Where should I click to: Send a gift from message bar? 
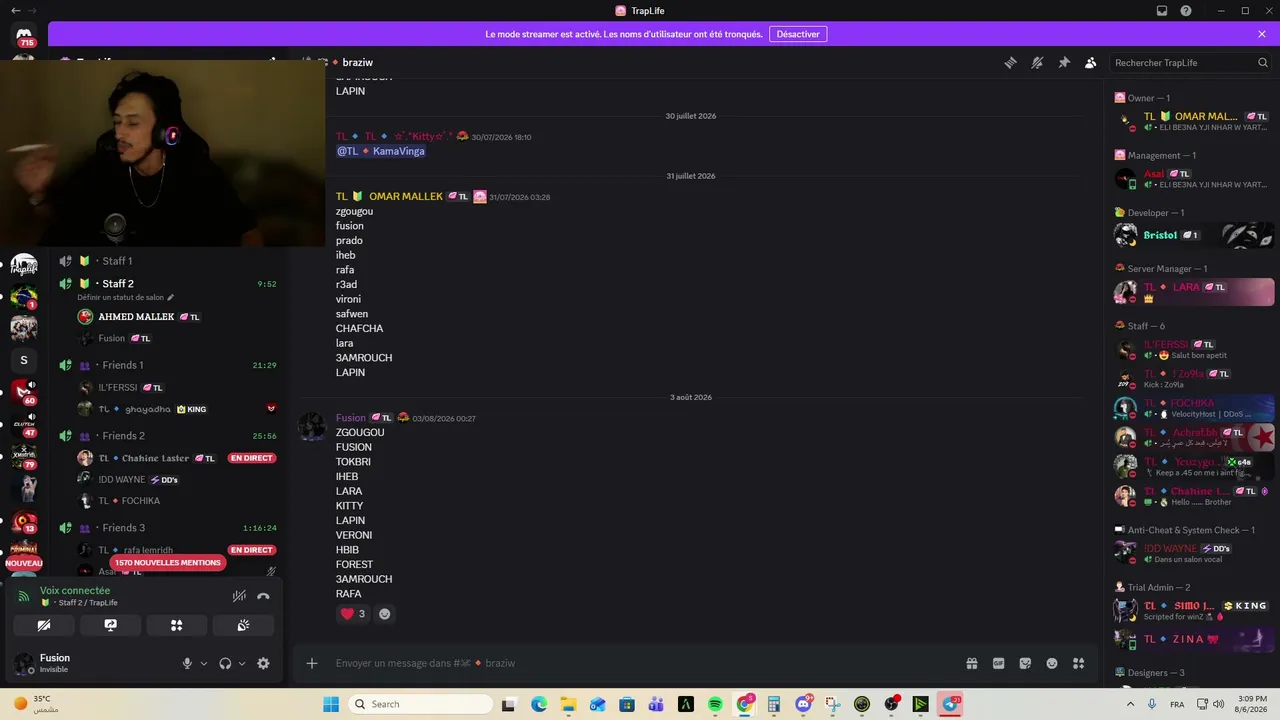(x=971, y=663)
